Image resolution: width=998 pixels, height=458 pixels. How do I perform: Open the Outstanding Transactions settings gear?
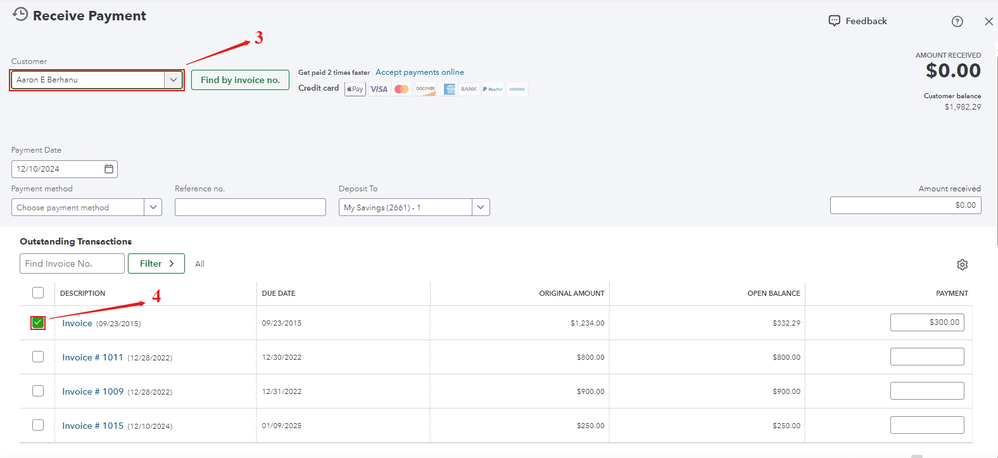coord(962,265)
